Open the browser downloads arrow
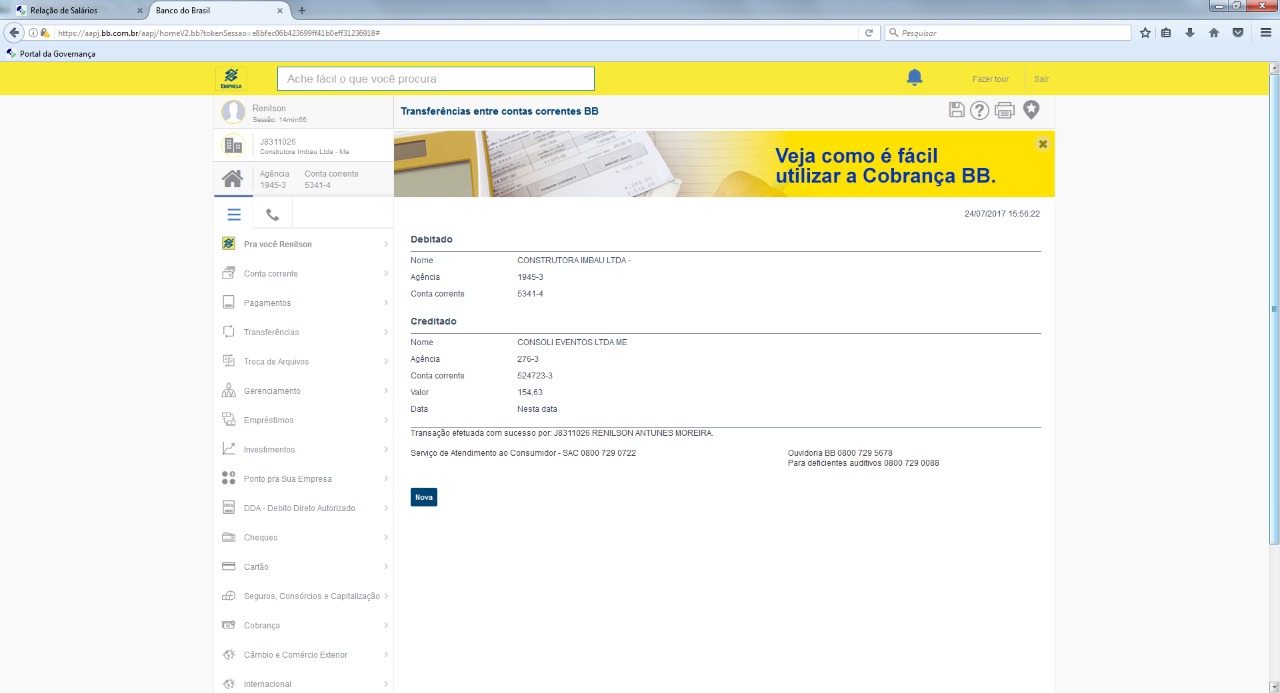Image resolution: width=1280 pixels, height=693 pixels. pyautogui.click(x=1190, y=33)
